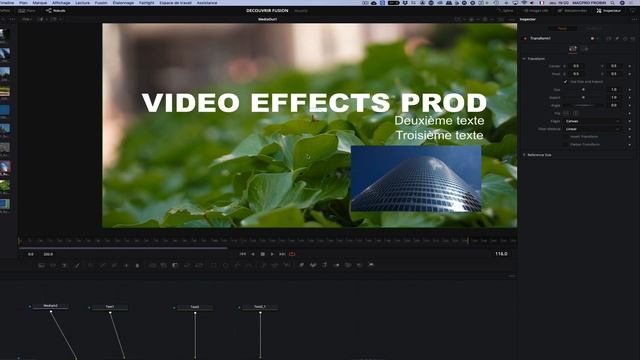Select the Modifiers tab in Inspector

pyautogui.click(x=594, y=29)
